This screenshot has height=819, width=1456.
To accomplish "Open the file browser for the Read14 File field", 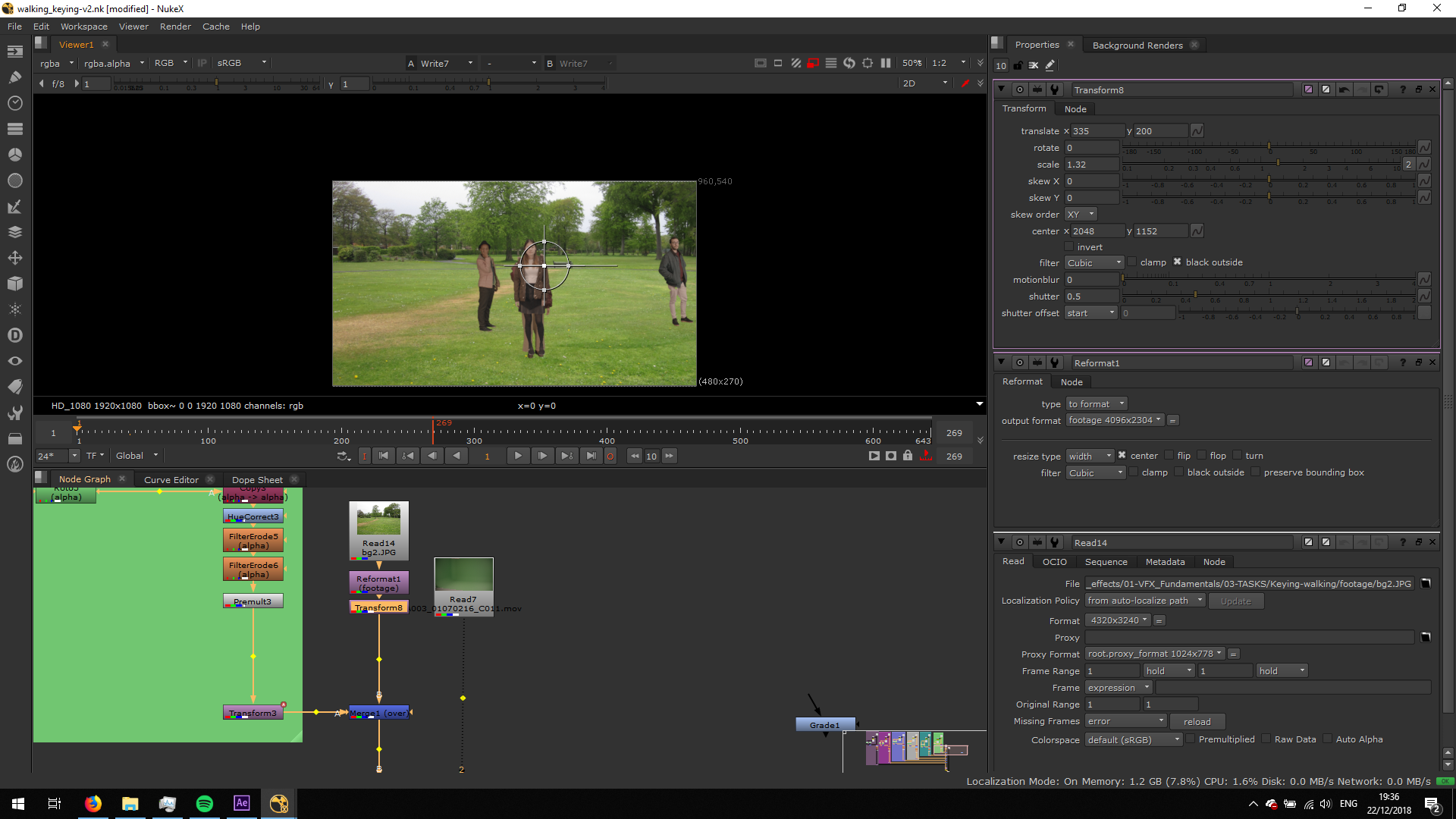I will click(1426, 584).
